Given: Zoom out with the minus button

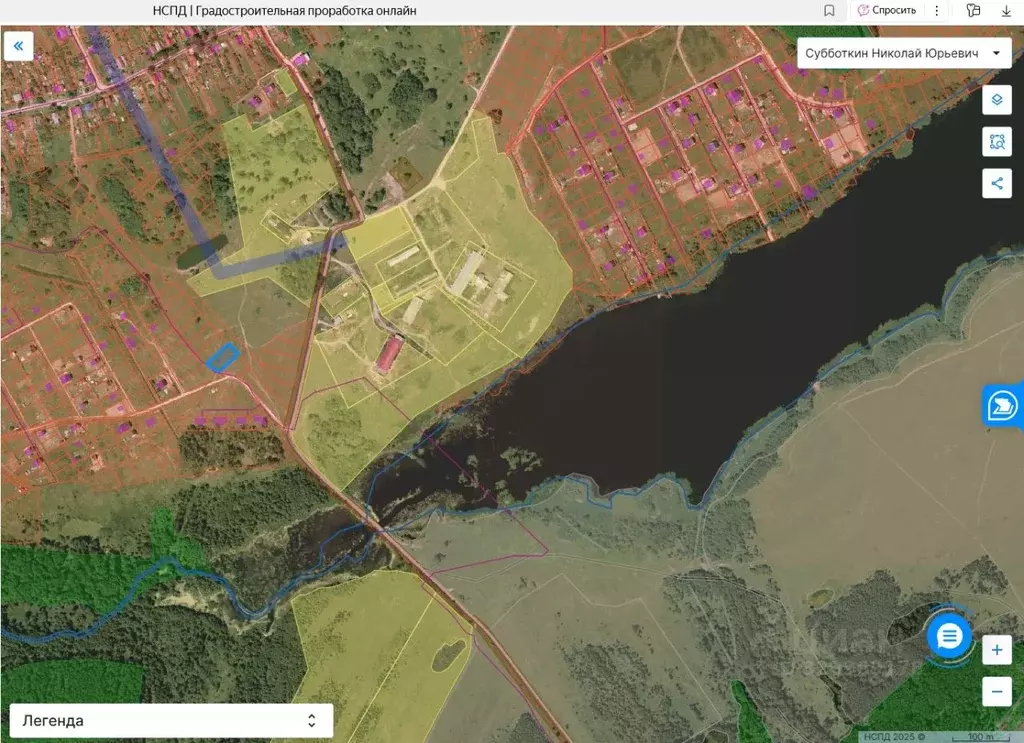Looking at the screenshot, I should (996, 691).
